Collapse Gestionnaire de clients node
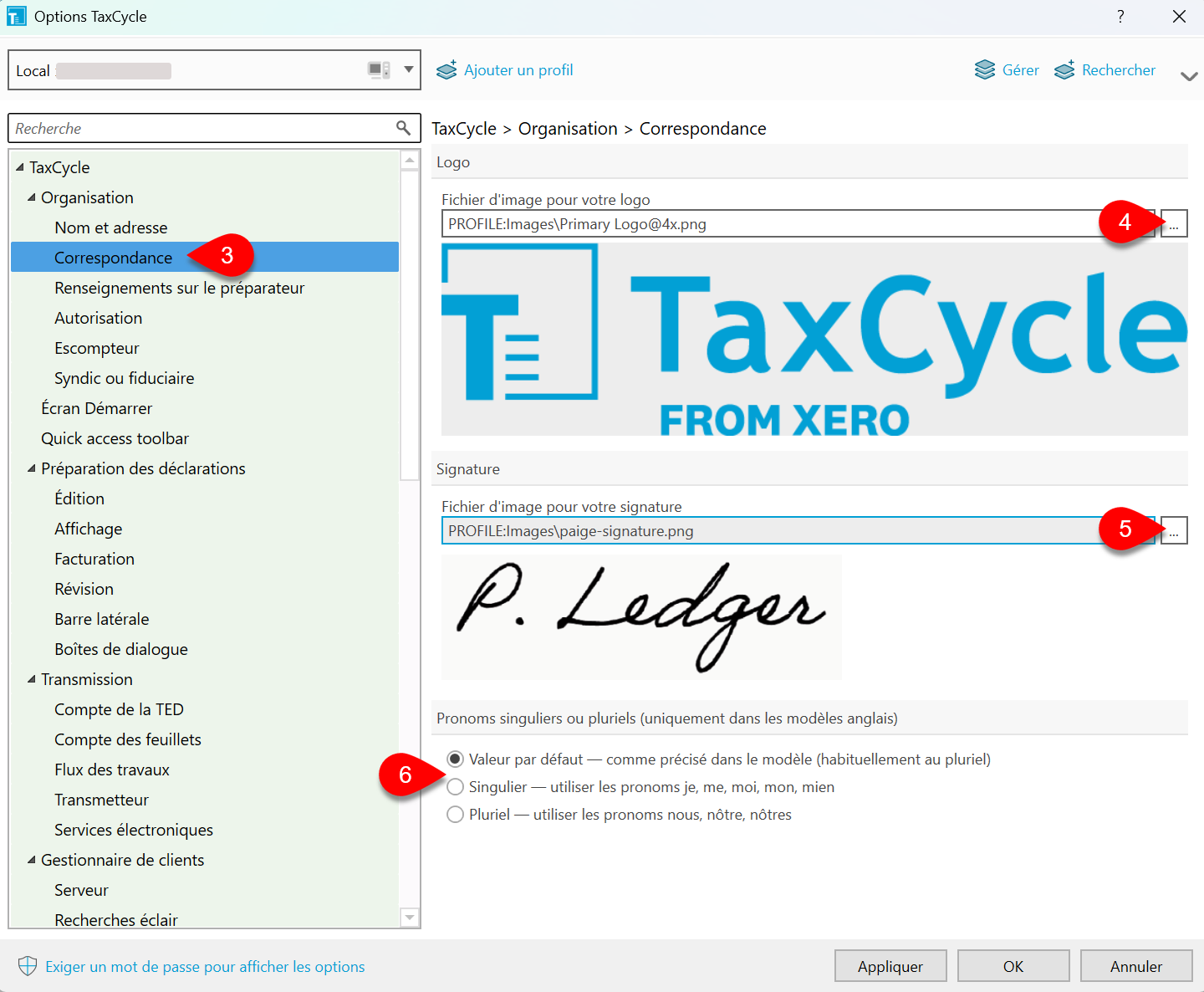The height and width of the screenshot is (992, 1204). (32, 860)
